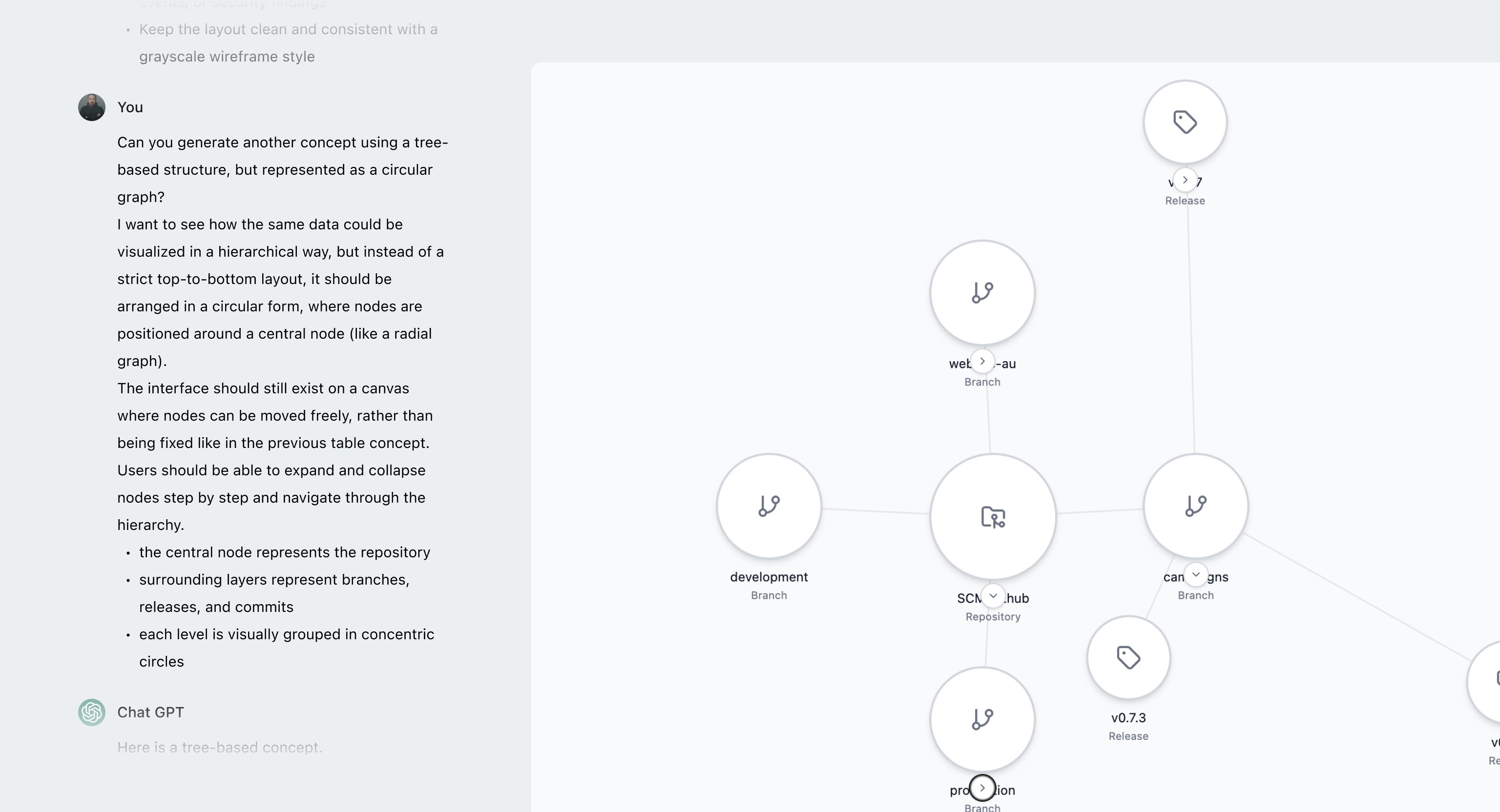Click the v0.7.3 label text

coord(1128,718)
